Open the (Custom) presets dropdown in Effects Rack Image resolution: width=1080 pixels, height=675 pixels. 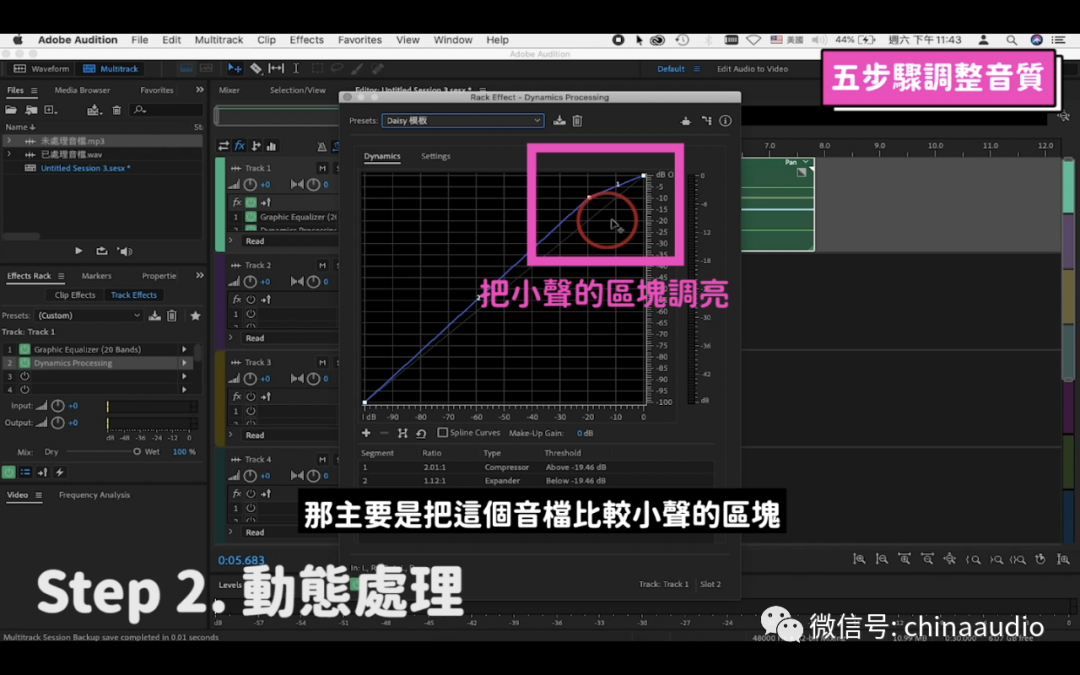(88, 315)
